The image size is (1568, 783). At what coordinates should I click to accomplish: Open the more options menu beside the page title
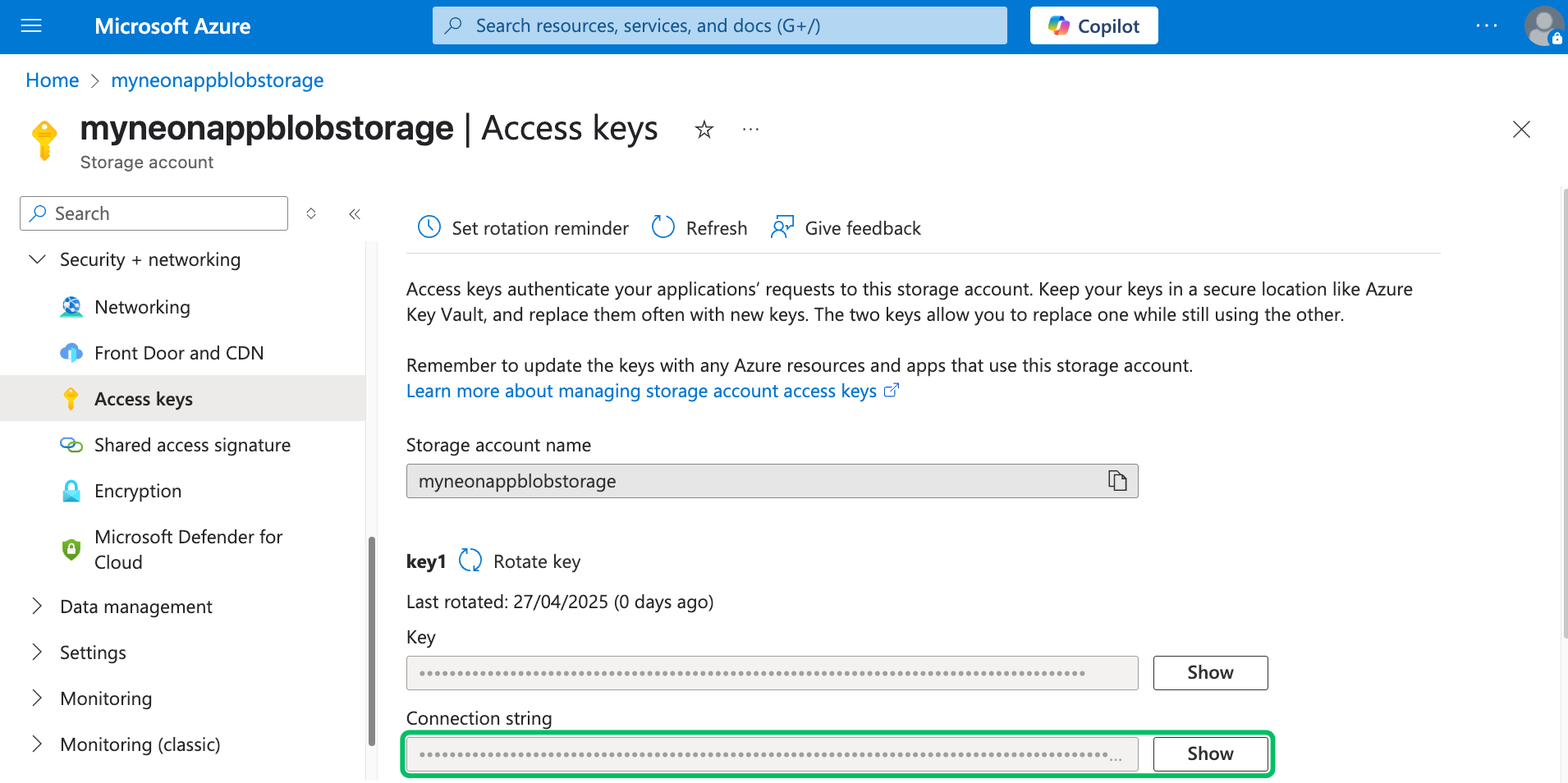click(x=750, y=129)
